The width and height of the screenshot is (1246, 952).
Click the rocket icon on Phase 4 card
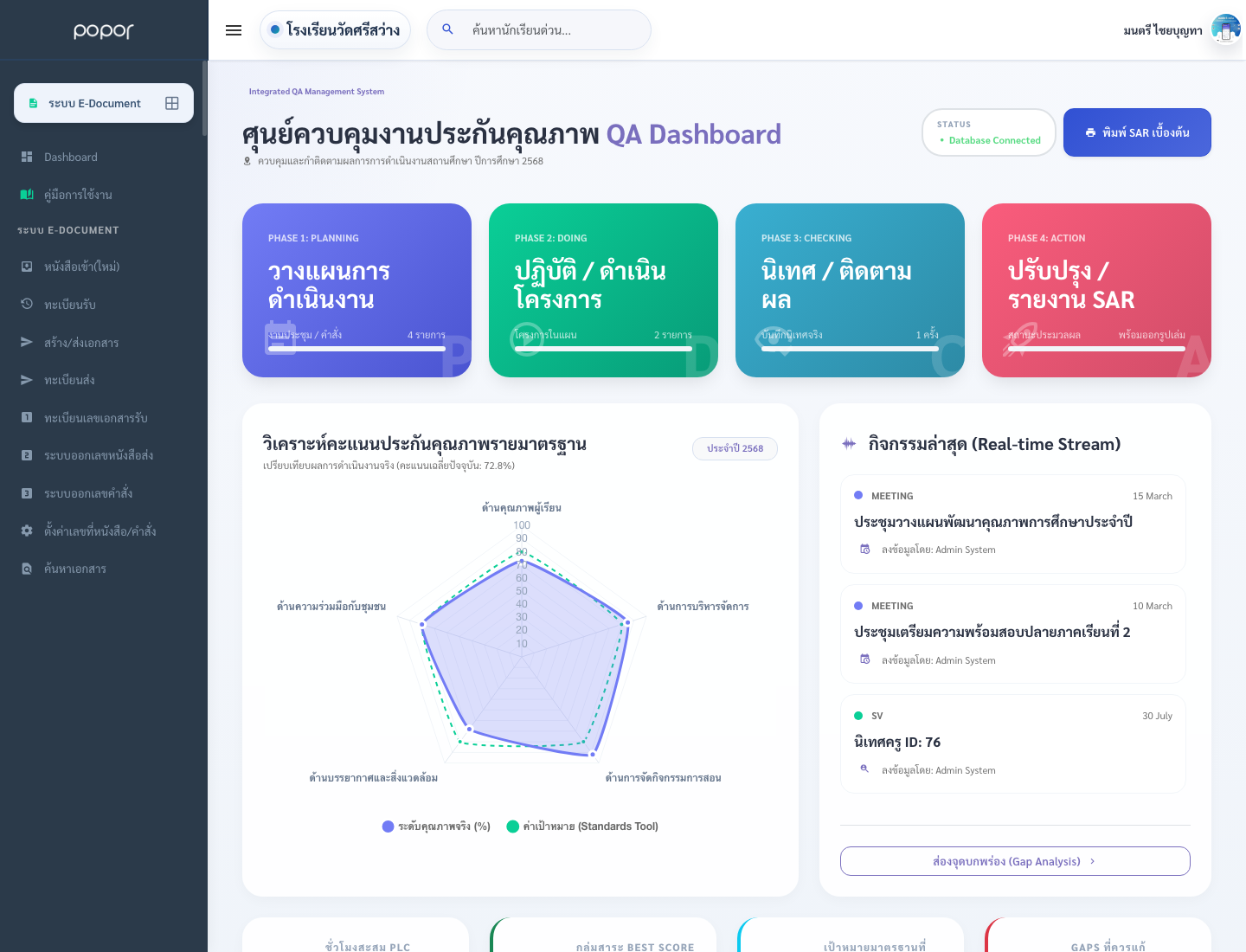pyautogui.click(x=1020, y=338)
